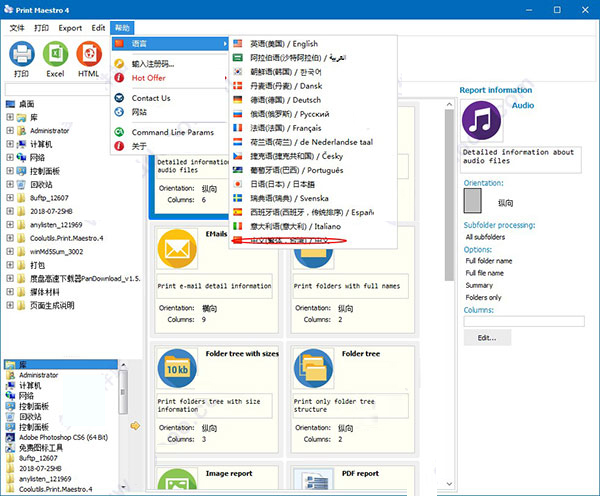
Task: Choose de Nederlandse taal entry
Action: tap(313, 142)
